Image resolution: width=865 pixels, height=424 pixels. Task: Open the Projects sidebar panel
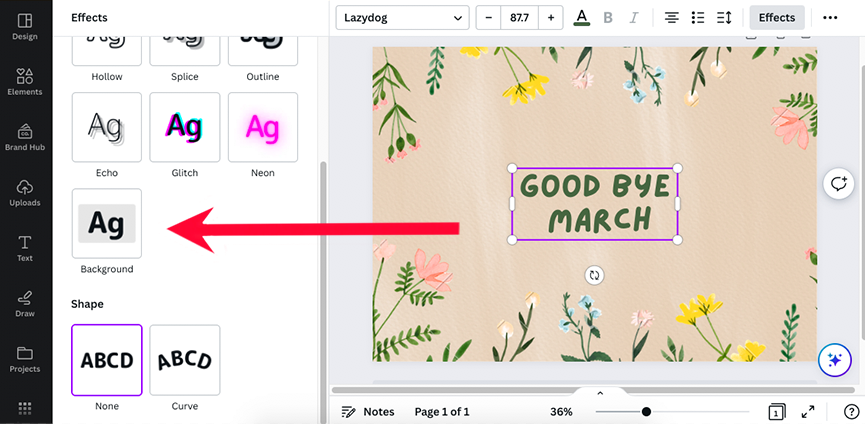(x=25, y=359)
